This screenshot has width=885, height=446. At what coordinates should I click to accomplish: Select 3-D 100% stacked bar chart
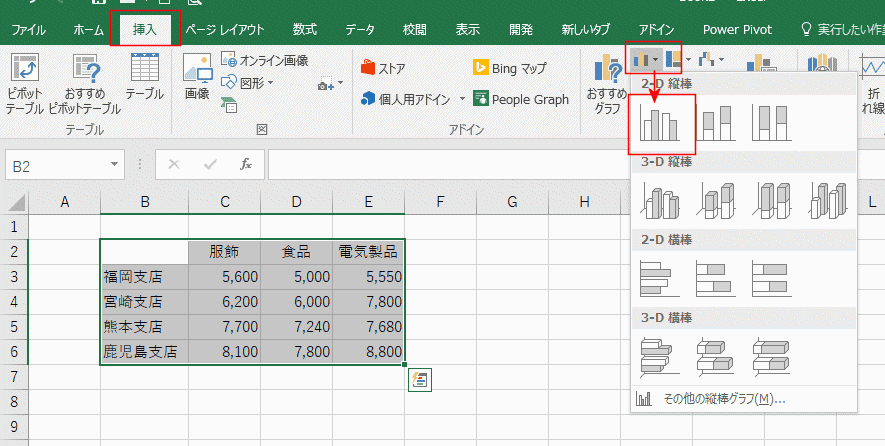click(772, 357)
